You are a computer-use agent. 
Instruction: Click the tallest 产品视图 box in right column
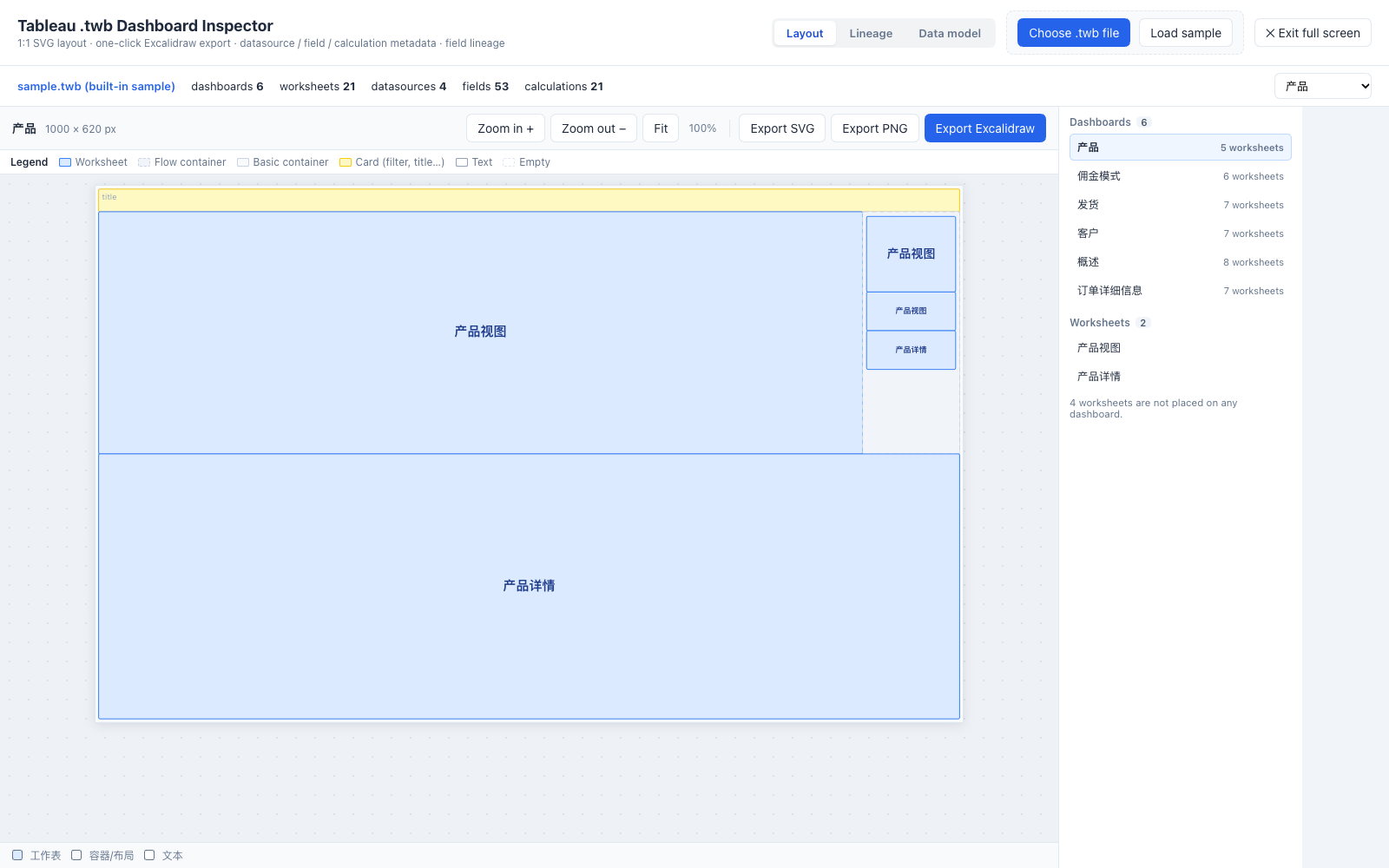coord(911,253)
